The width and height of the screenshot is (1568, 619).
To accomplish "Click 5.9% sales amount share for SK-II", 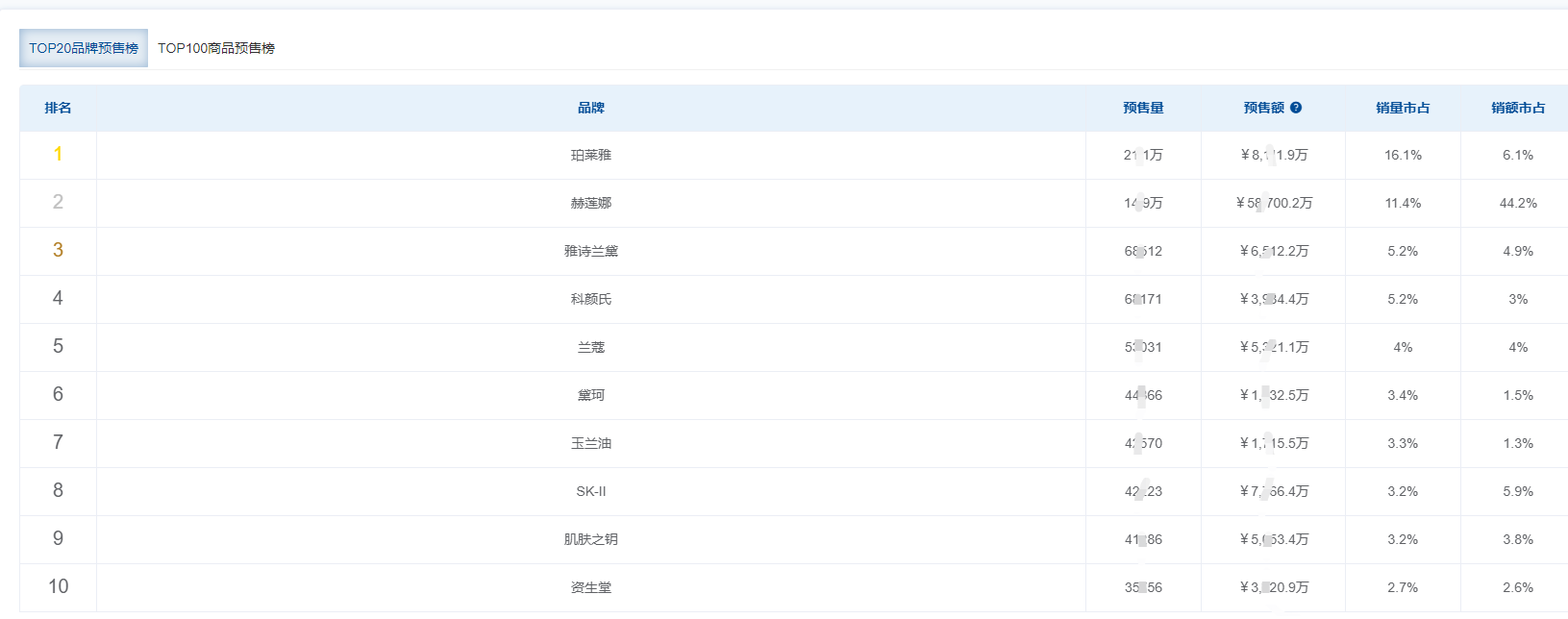I will pyautogui.click(x=1518, y=491).
